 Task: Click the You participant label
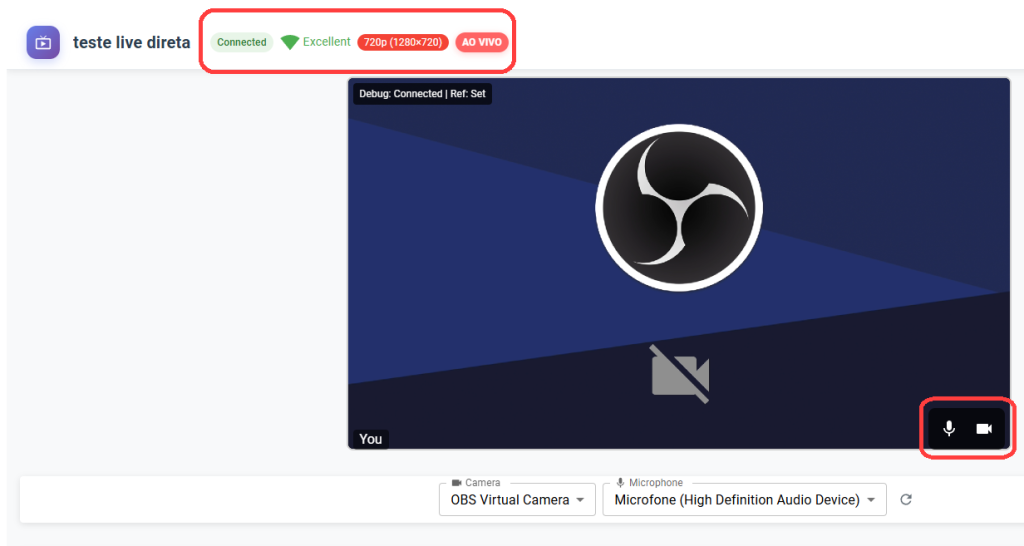[x=370, y=439]
